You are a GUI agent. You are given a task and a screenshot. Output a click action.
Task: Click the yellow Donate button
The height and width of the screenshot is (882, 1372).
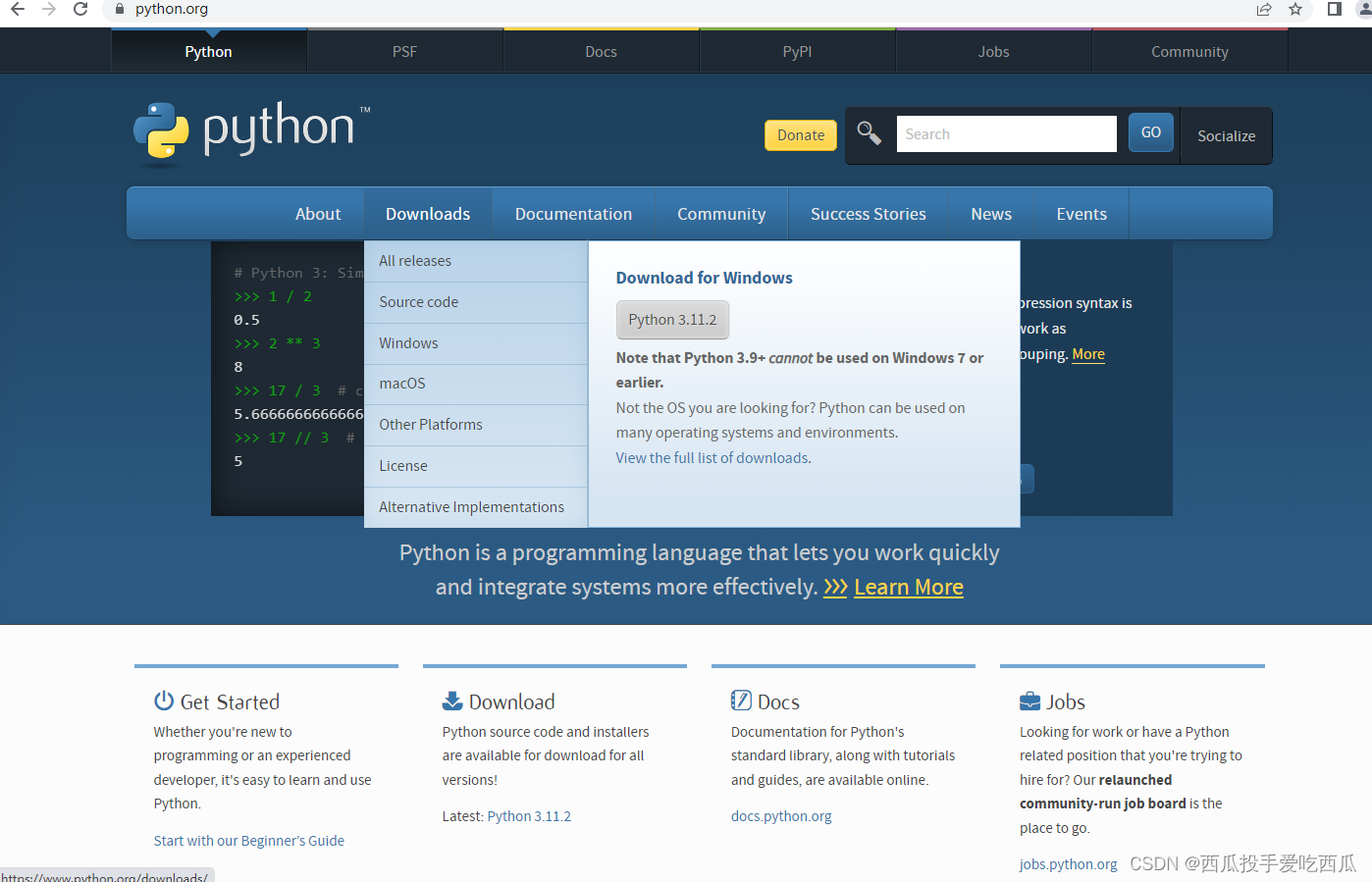[x=801, y=135]
